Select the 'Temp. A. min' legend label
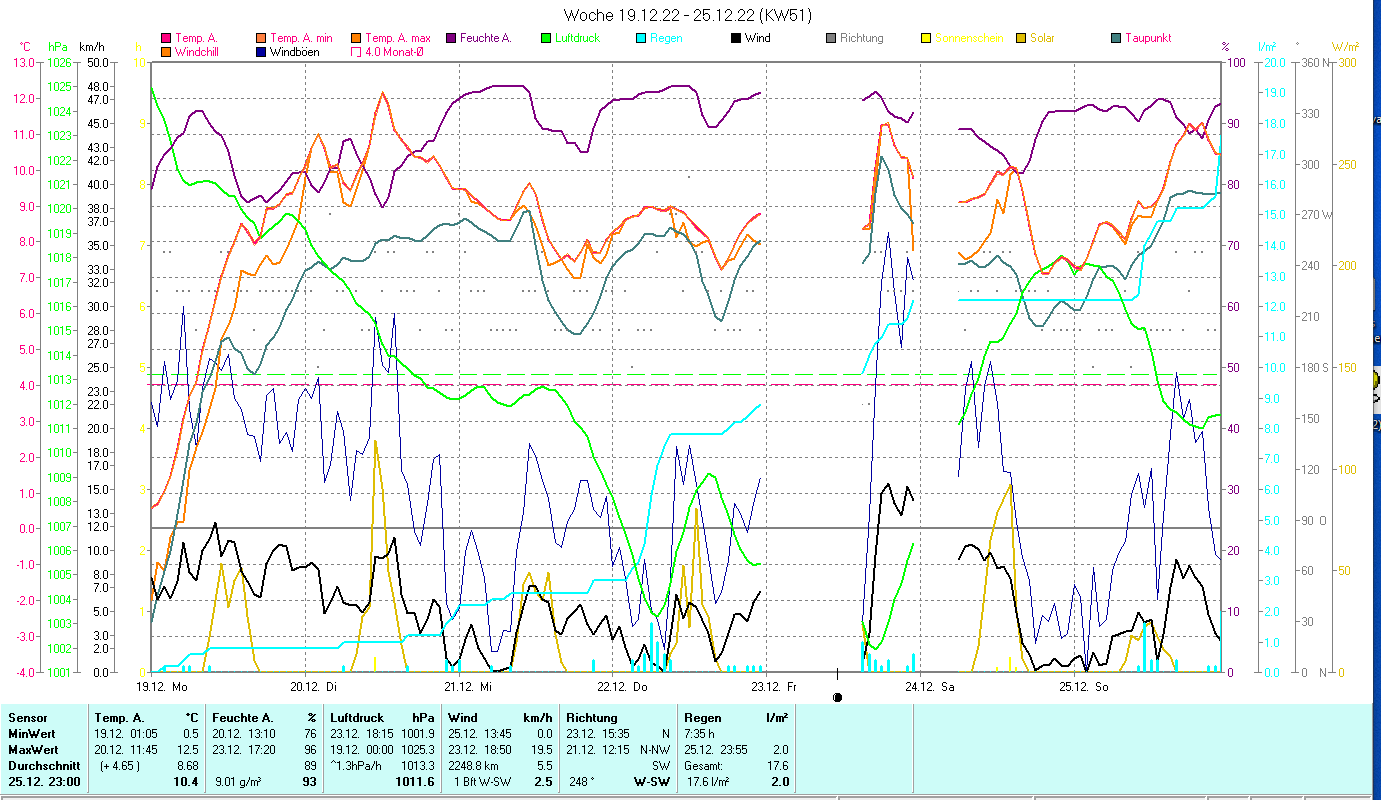 (x=302, y=38)
